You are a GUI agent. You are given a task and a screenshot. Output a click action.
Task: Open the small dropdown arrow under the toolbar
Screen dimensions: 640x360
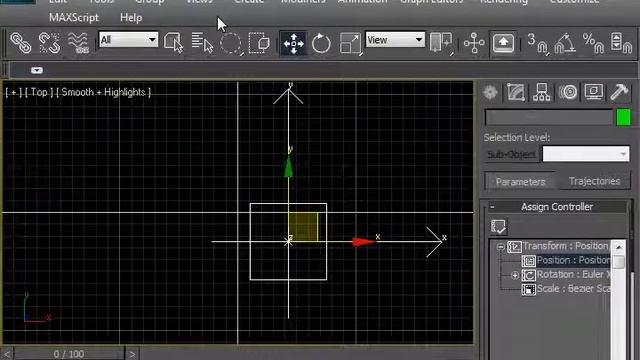(37, 70)
